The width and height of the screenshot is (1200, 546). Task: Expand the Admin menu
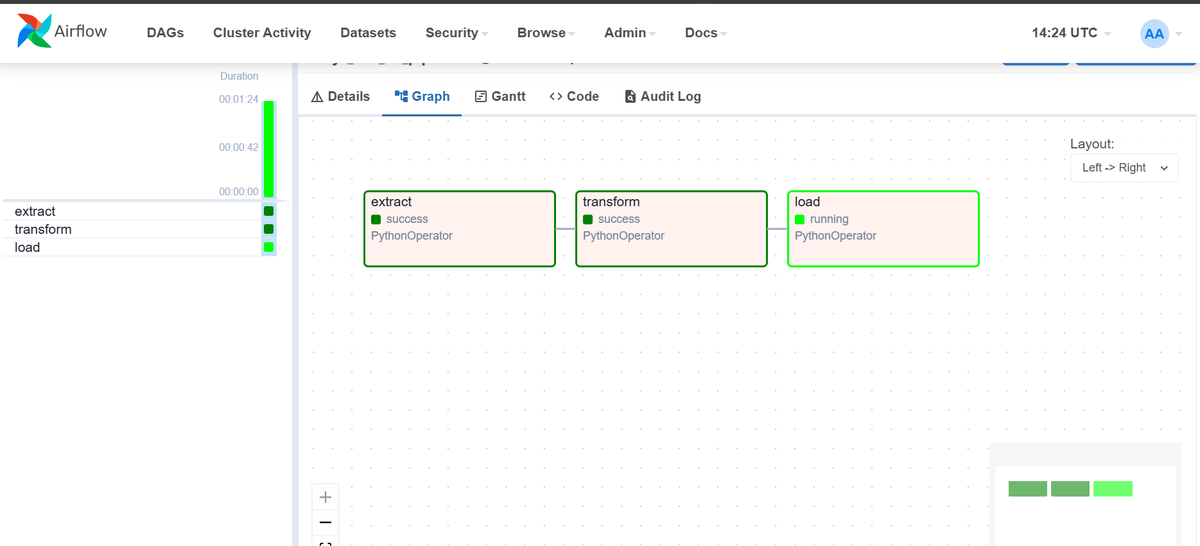tap(630, 33)
